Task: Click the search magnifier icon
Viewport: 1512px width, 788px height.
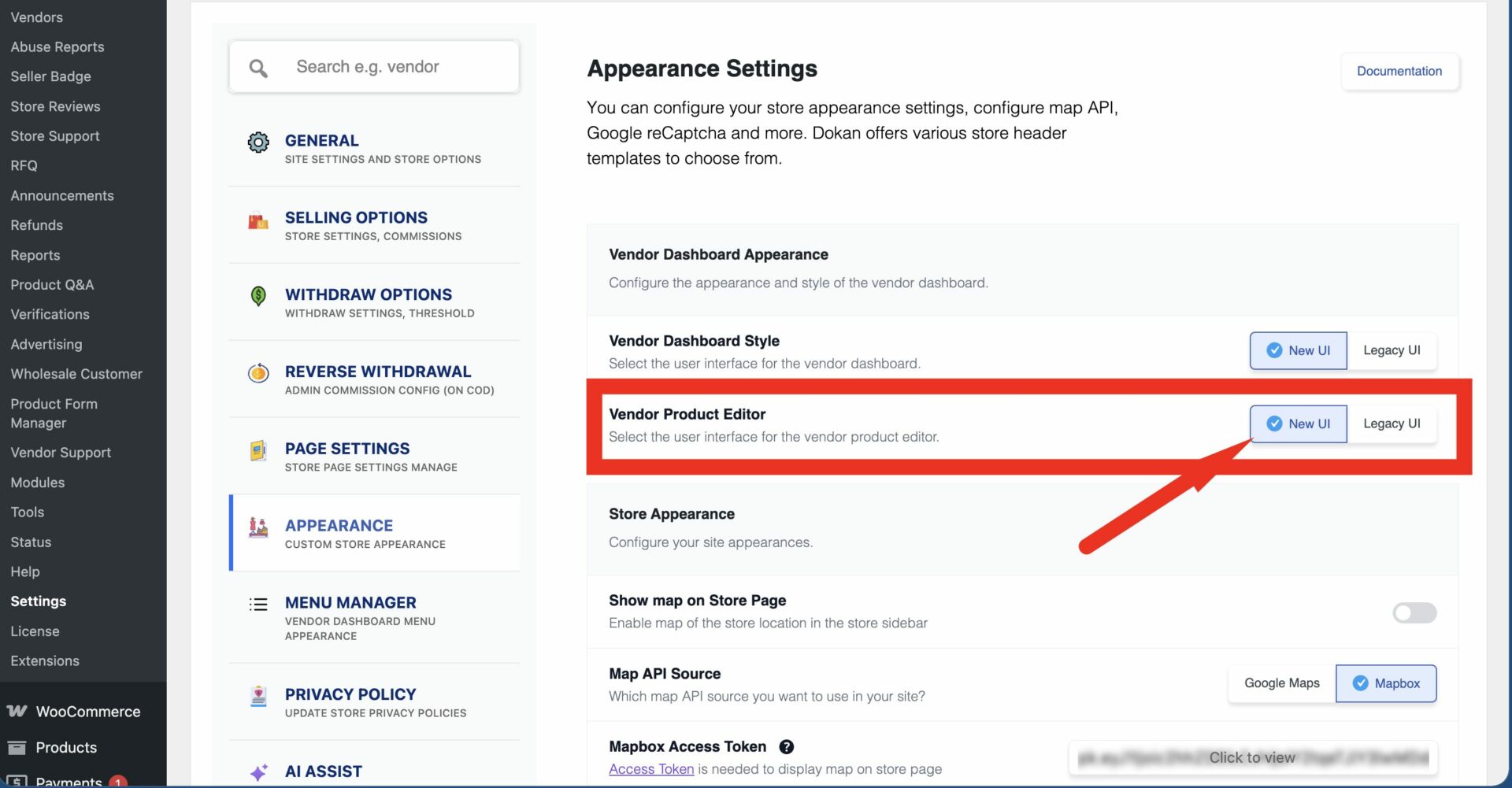Action: tap(258, 68)
